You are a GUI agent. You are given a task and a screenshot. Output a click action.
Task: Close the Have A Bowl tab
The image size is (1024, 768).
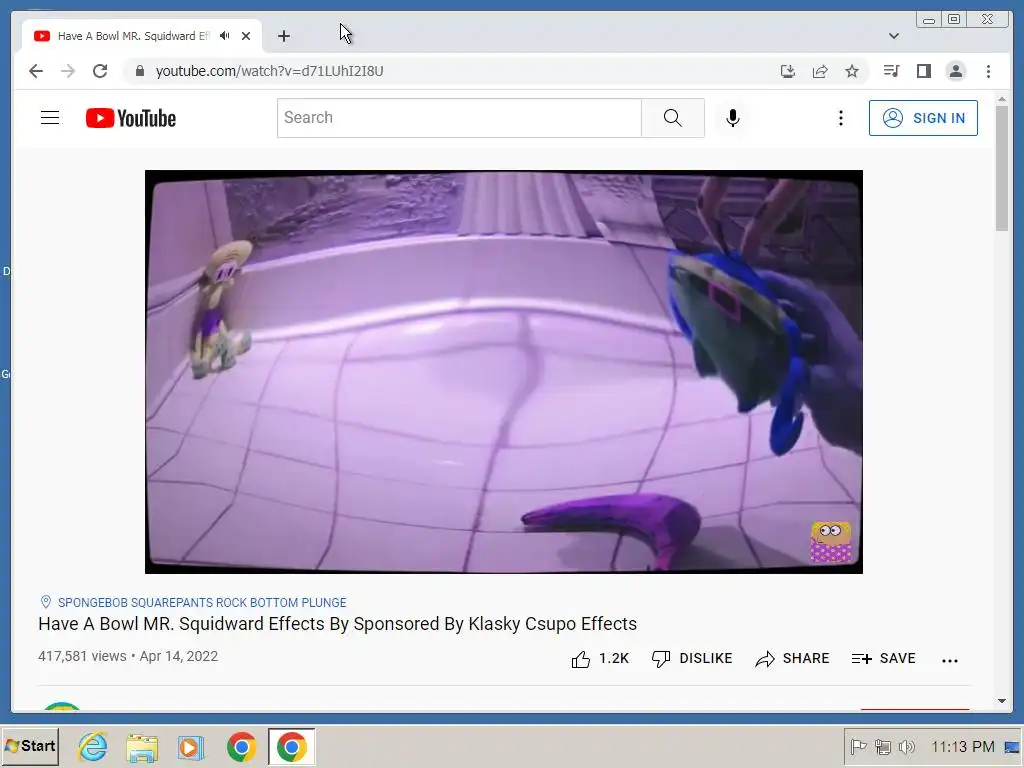click(x=246, y=36)
